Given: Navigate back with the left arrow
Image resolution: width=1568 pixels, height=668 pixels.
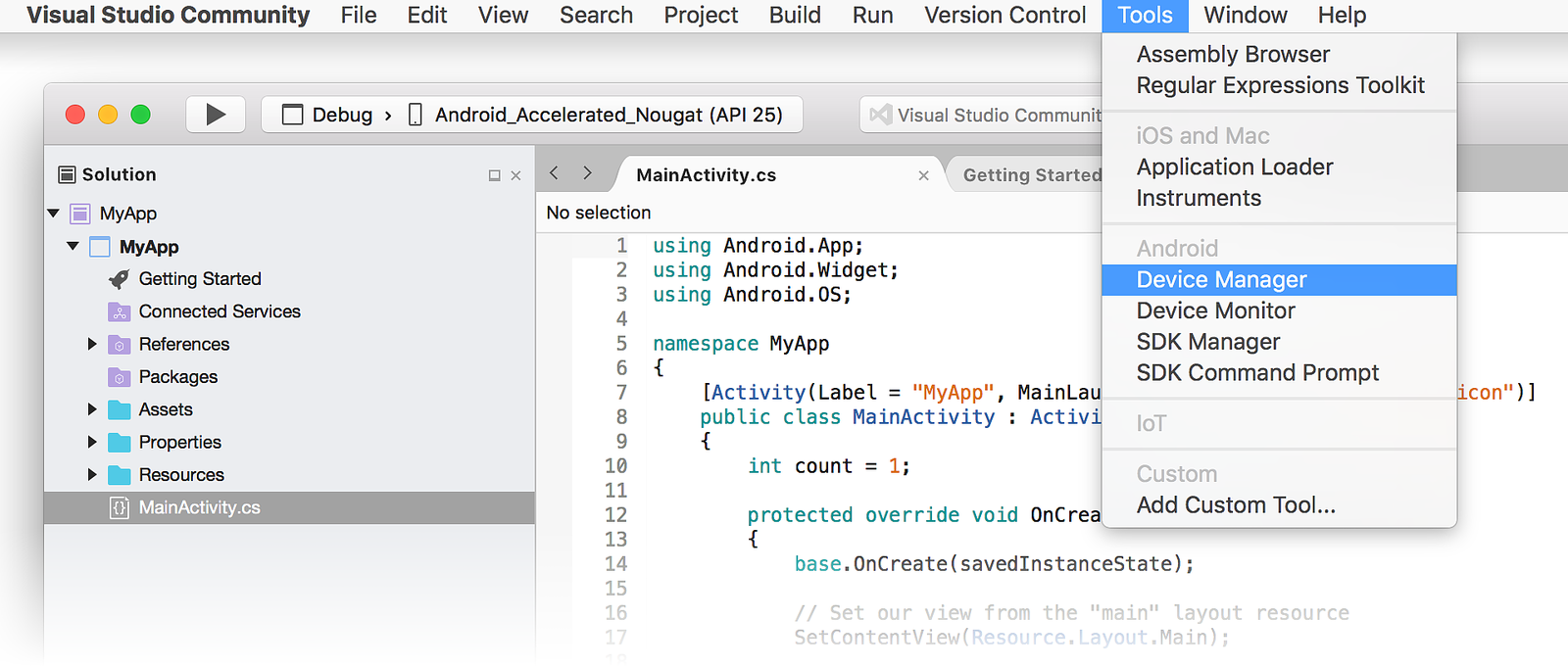Looking at the screenshot, I should (x=554, y=173).
